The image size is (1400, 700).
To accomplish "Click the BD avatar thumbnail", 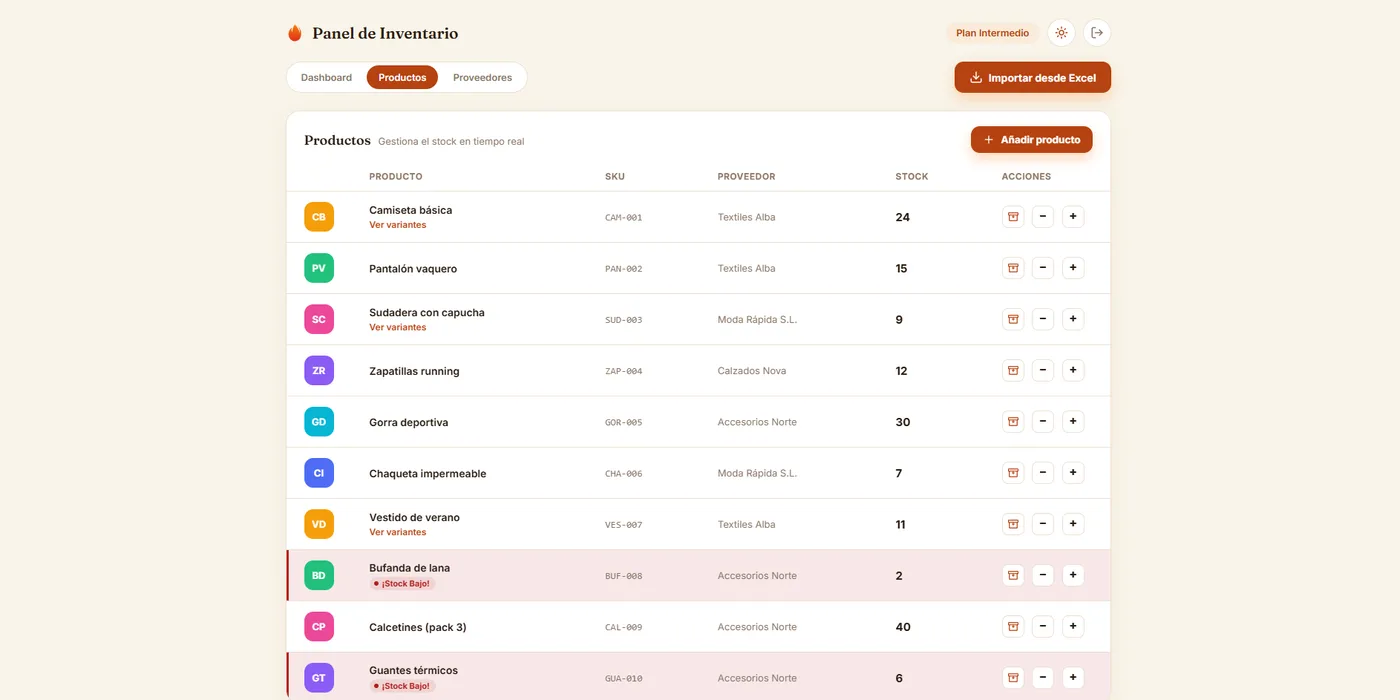I will 319,575.
